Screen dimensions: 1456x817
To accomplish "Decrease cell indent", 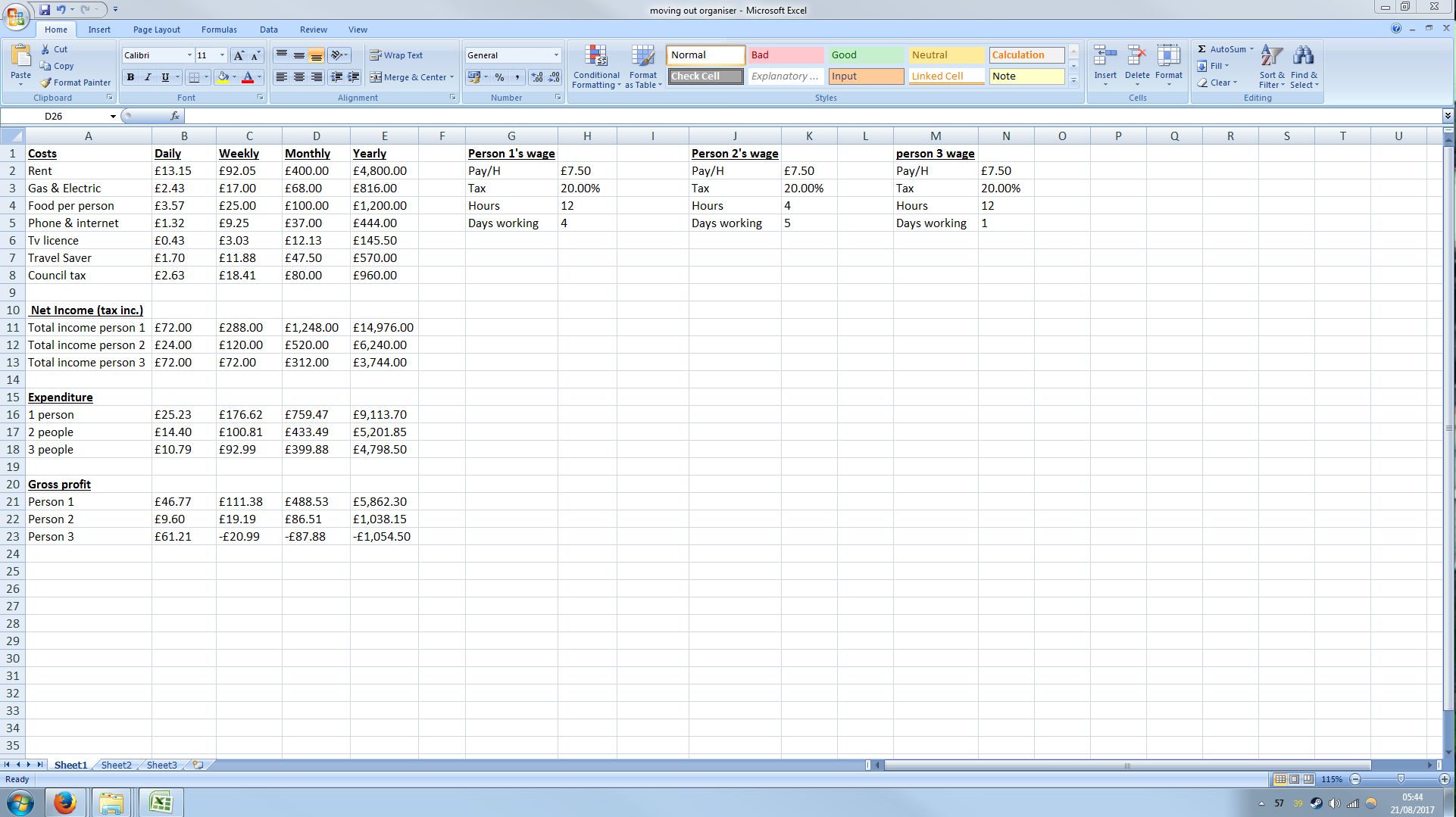I will pos(336,77).
